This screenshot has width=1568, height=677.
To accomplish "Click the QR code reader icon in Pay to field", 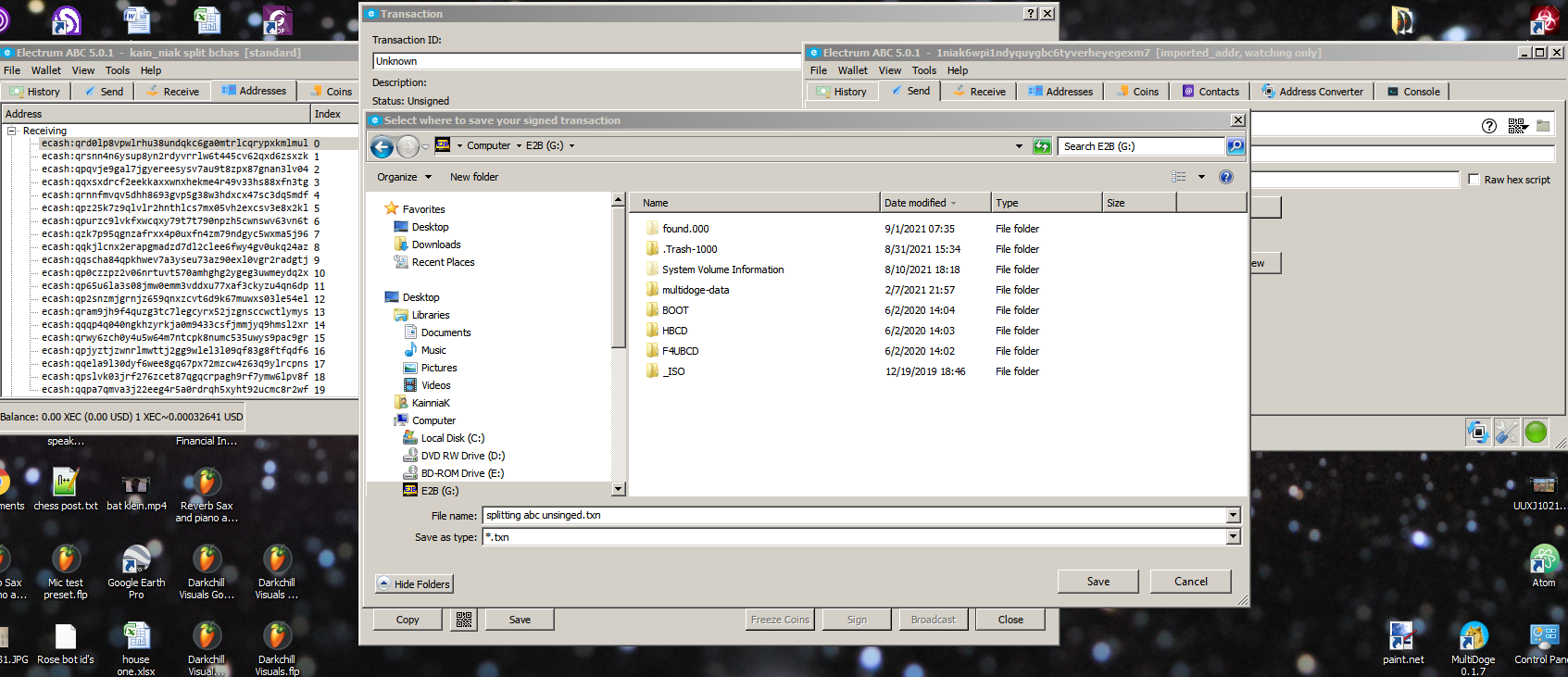I will (x=1517, y=126).
